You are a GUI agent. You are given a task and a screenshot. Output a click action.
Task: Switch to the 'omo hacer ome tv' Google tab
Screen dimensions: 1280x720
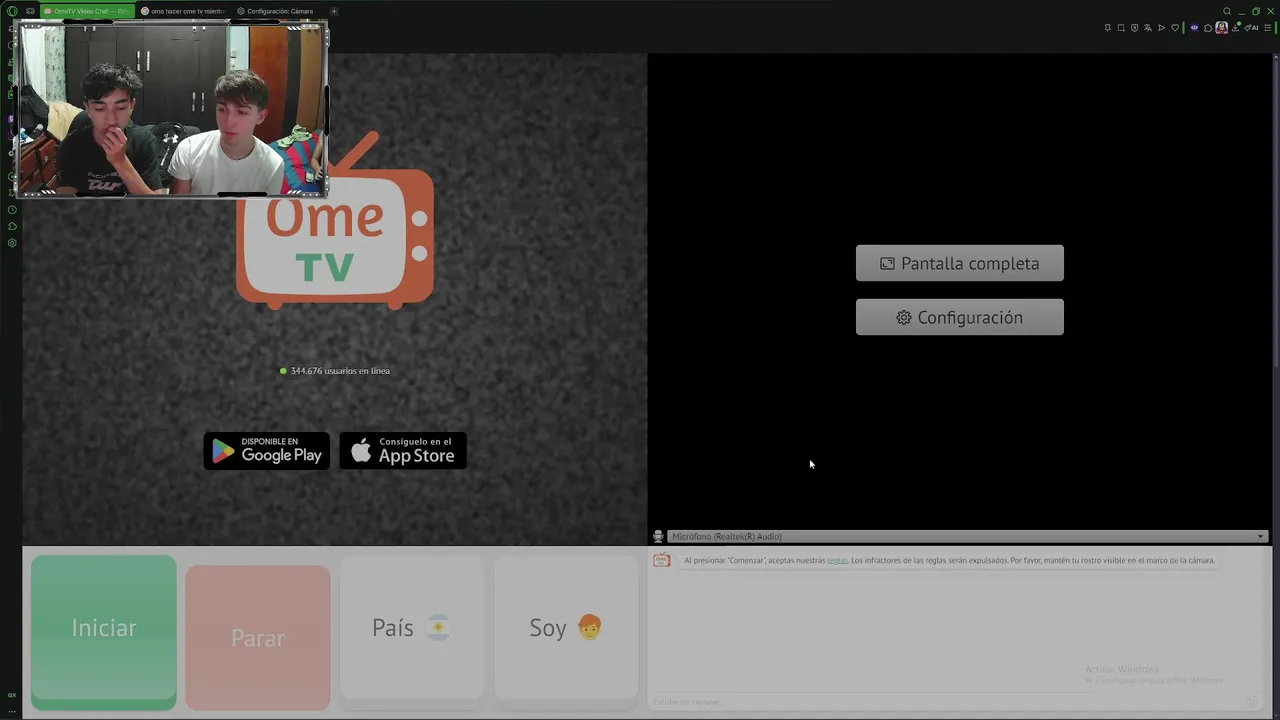[183, 11]
